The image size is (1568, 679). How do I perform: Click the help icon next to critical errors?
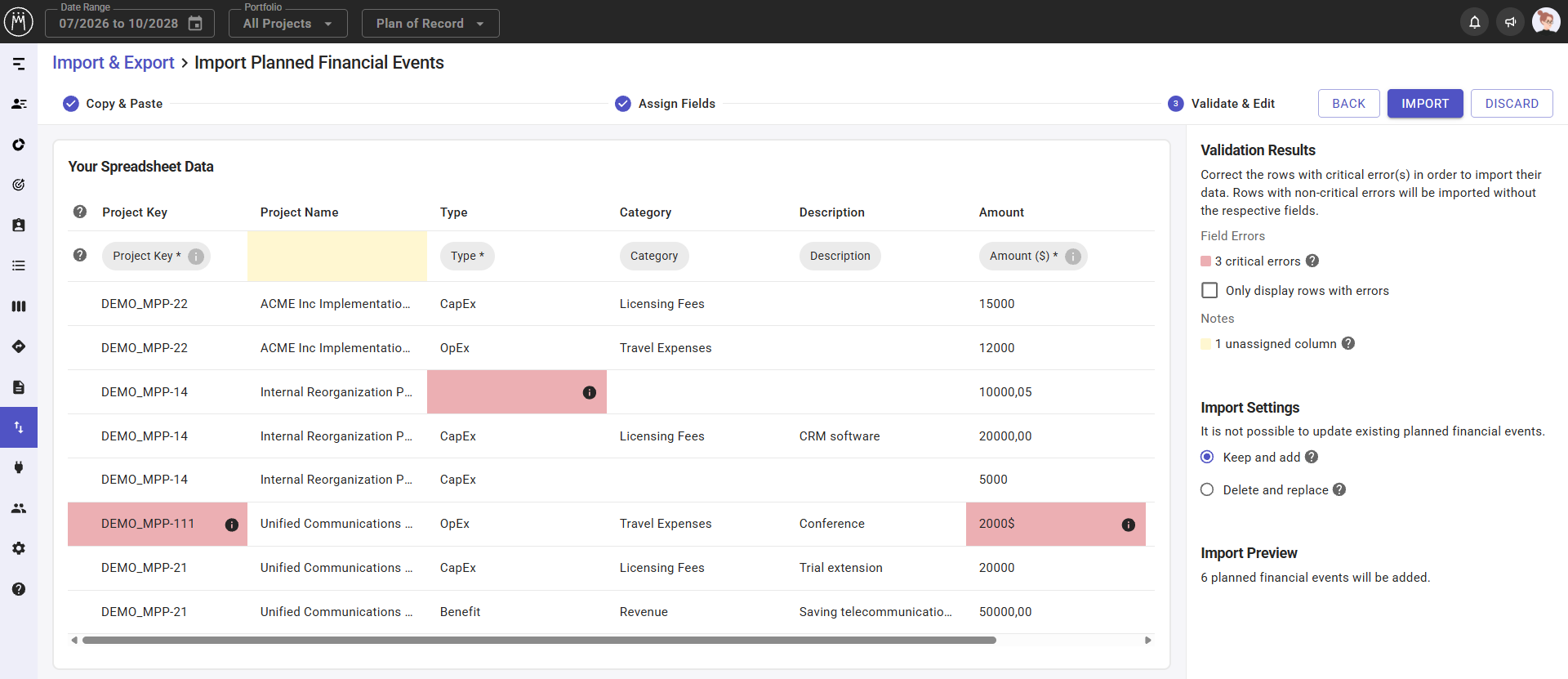click(1312, 261)
